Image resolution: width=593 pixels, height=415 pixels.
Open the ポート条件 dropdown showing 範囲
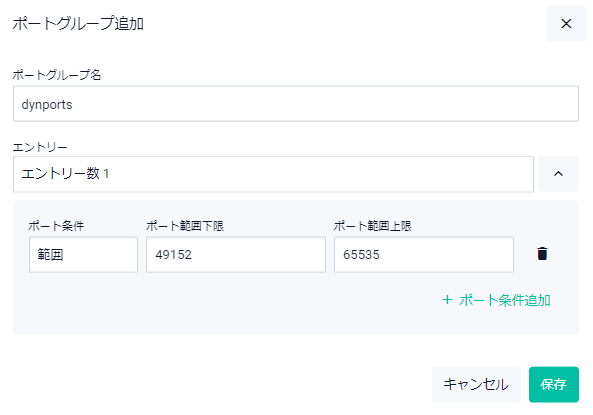click(x=83, y=255)
